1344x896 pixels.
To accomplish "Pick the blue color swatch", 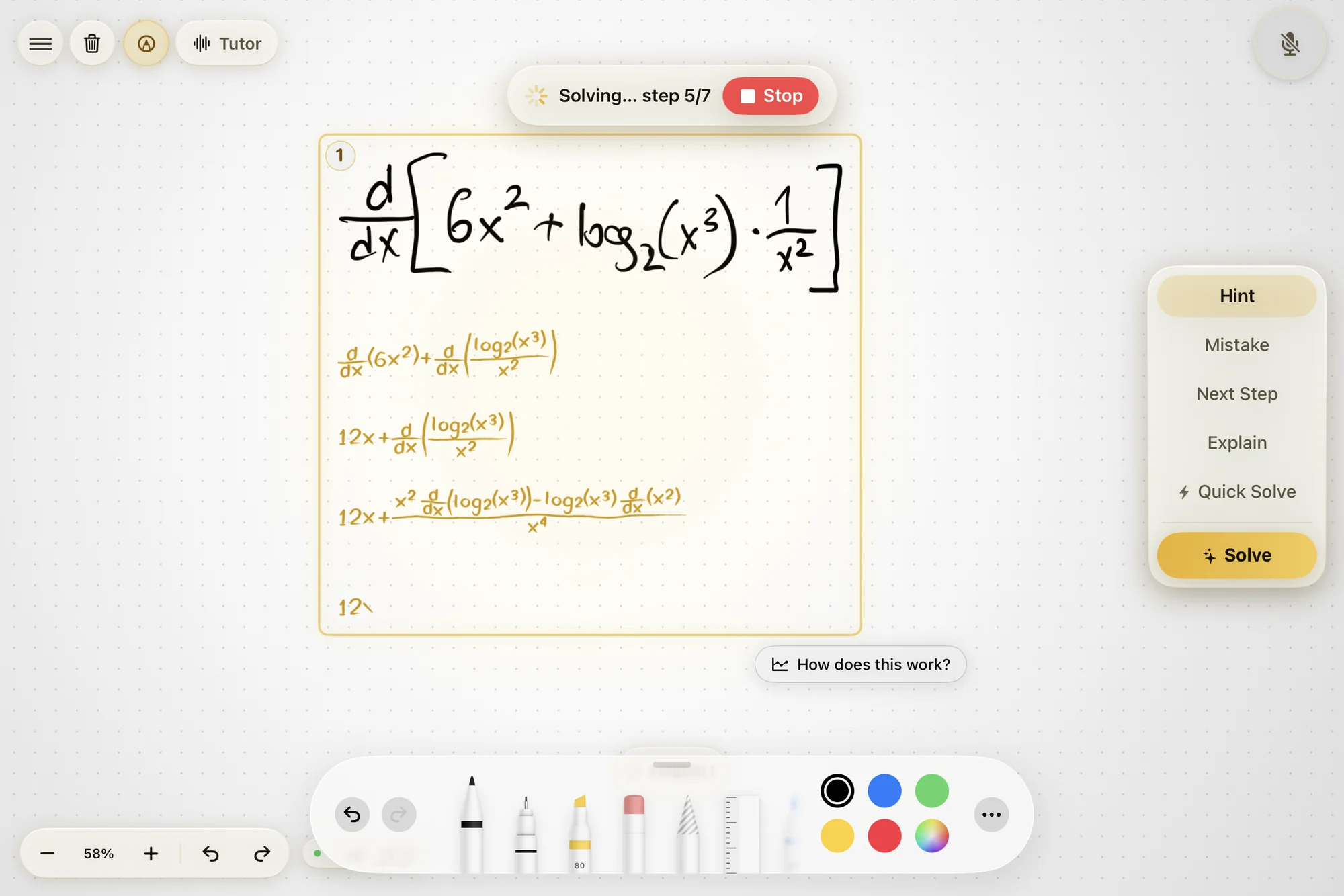I will (x=884, y=791).
